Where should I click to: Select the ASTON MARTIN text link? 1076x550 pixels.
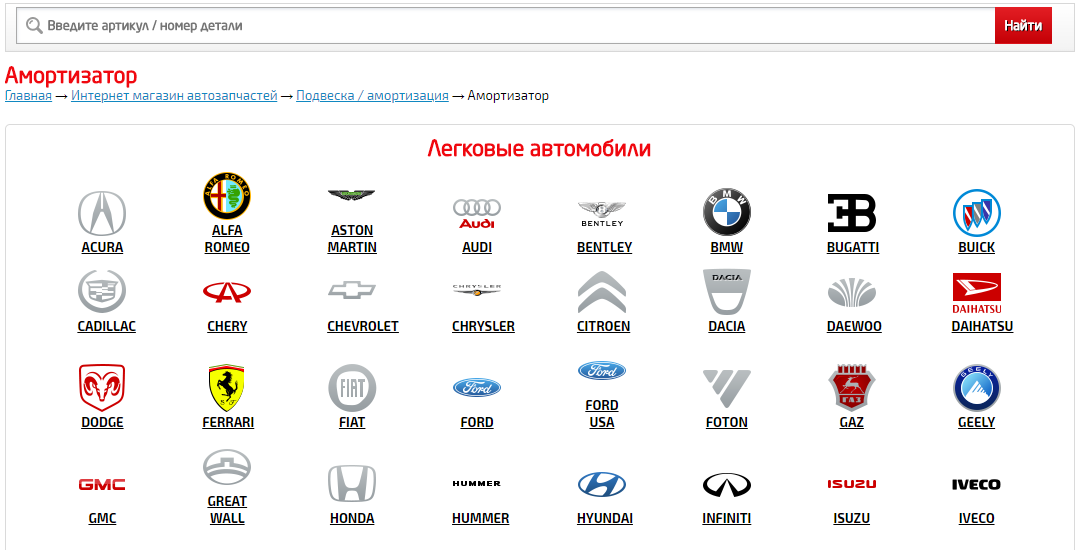(x=352, y=238)
